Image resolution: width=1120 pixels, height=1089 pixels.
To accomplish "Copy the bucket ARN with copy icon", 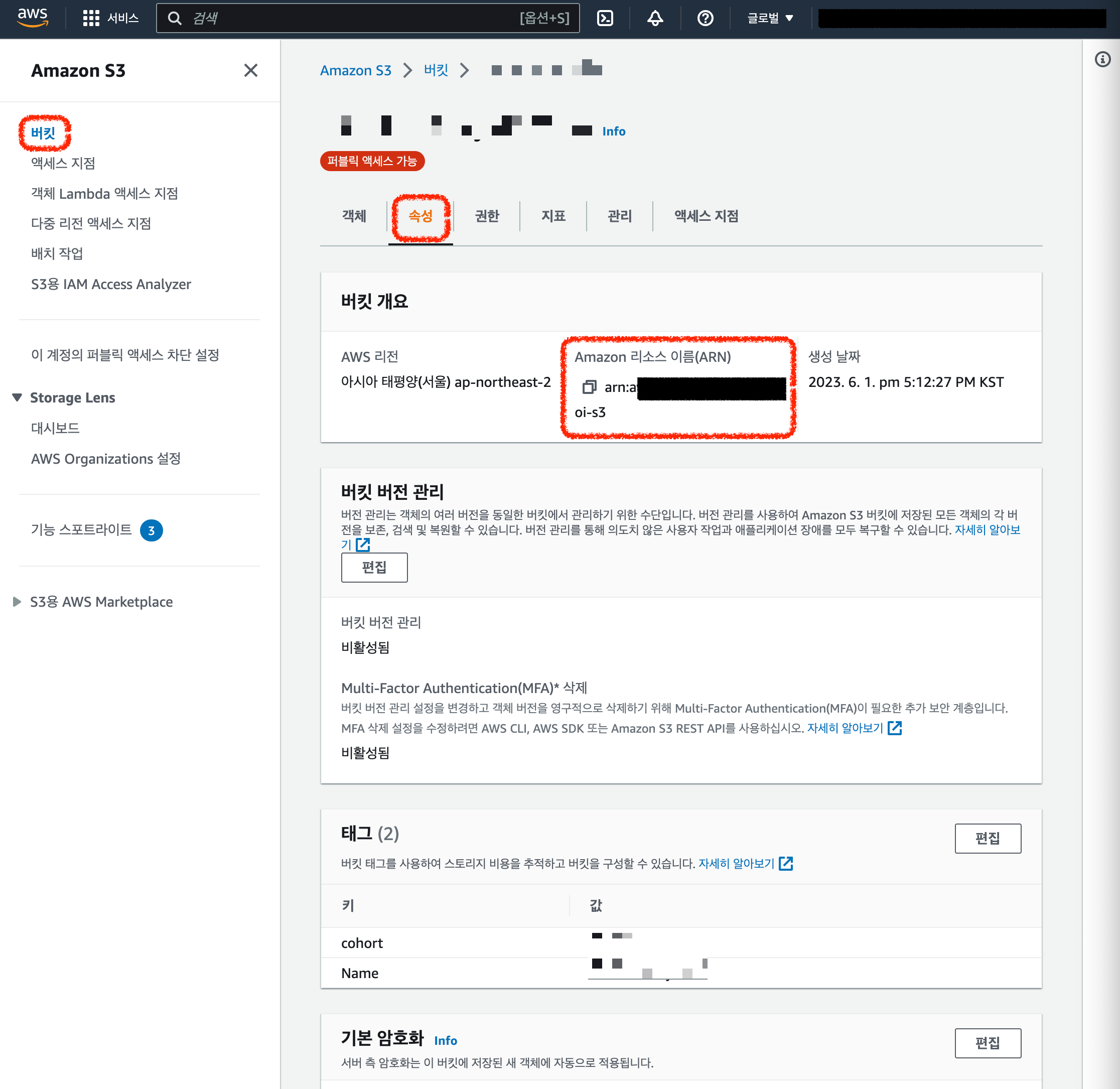I will click(589, 387).
